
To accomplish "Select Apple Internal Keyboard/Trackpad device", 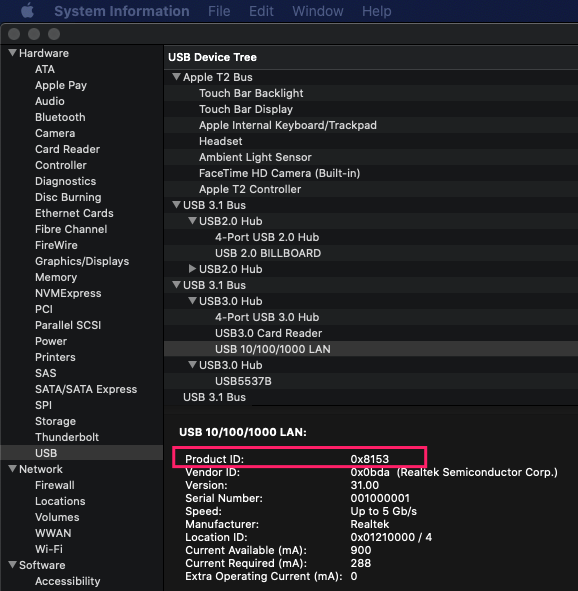I will (x=287, y=125).
